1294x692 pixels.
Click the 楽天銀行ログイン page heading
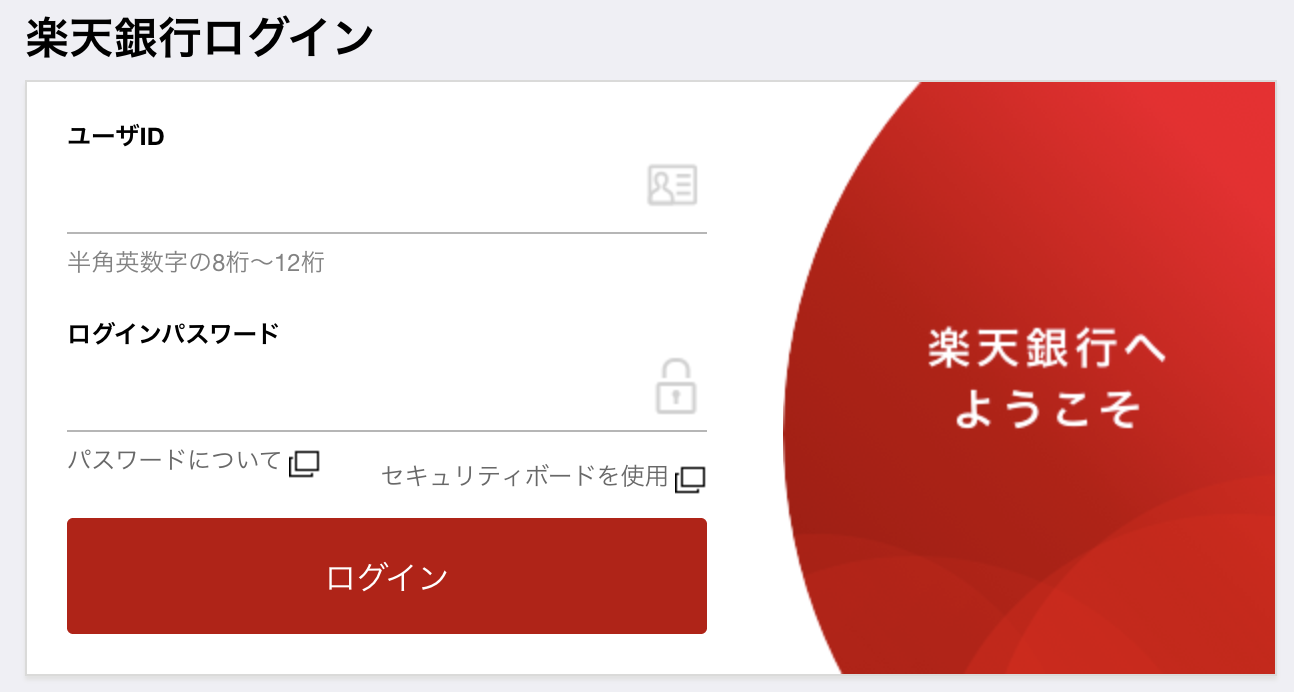pos(200,38)
